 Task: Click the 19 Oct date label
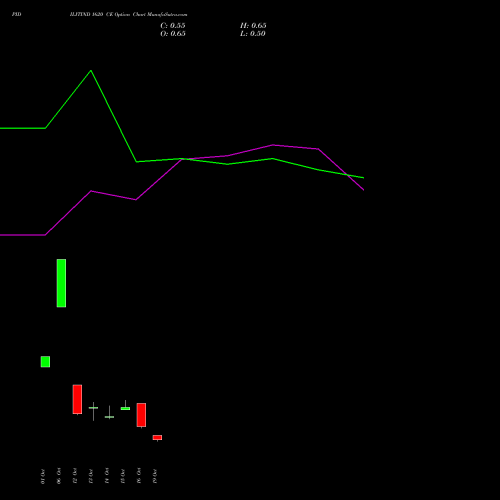point(155,476)
